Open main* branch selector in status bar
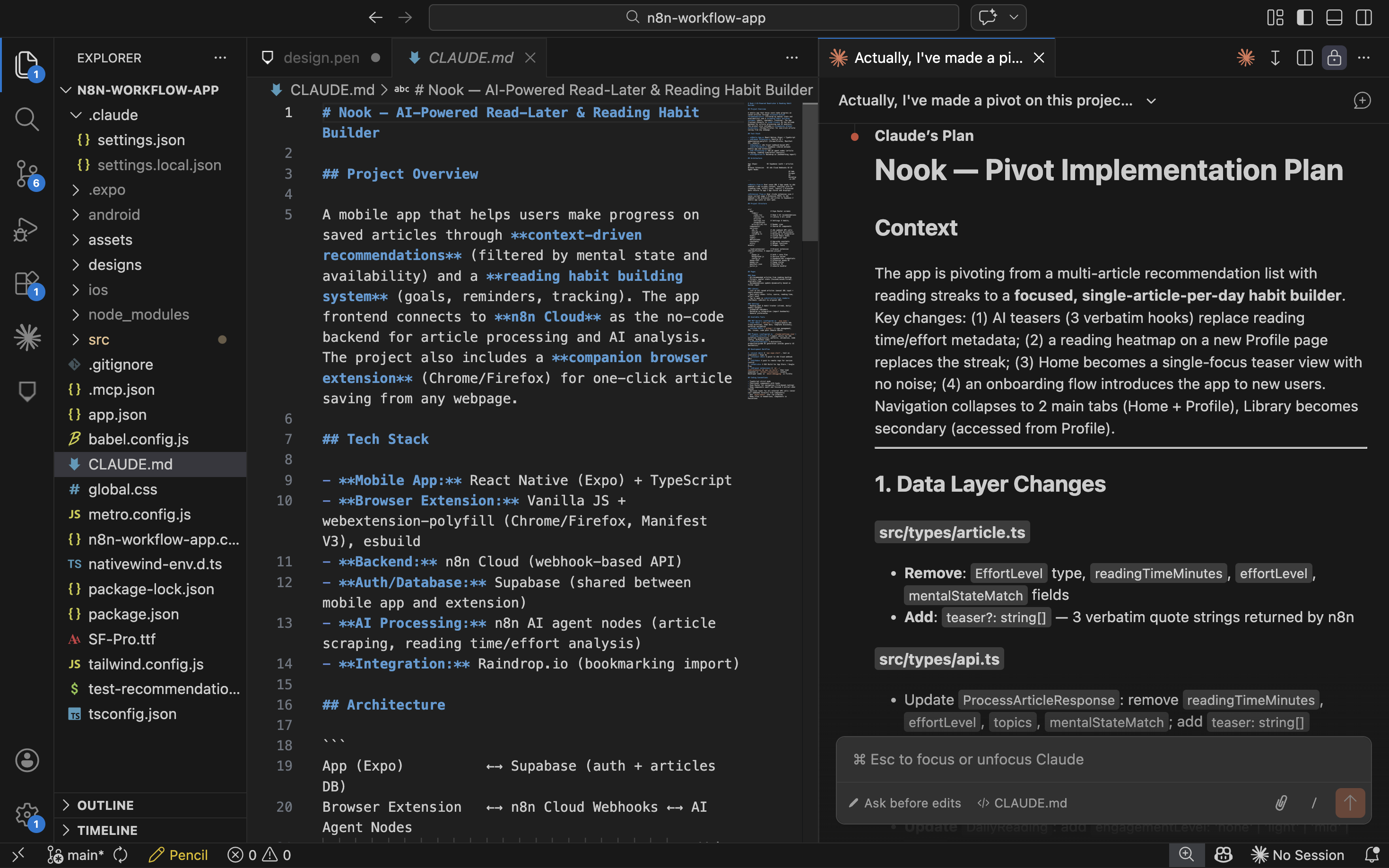The height and width of the screenshot is (868, 1389). pyautogui.click(x=76, y=855)
